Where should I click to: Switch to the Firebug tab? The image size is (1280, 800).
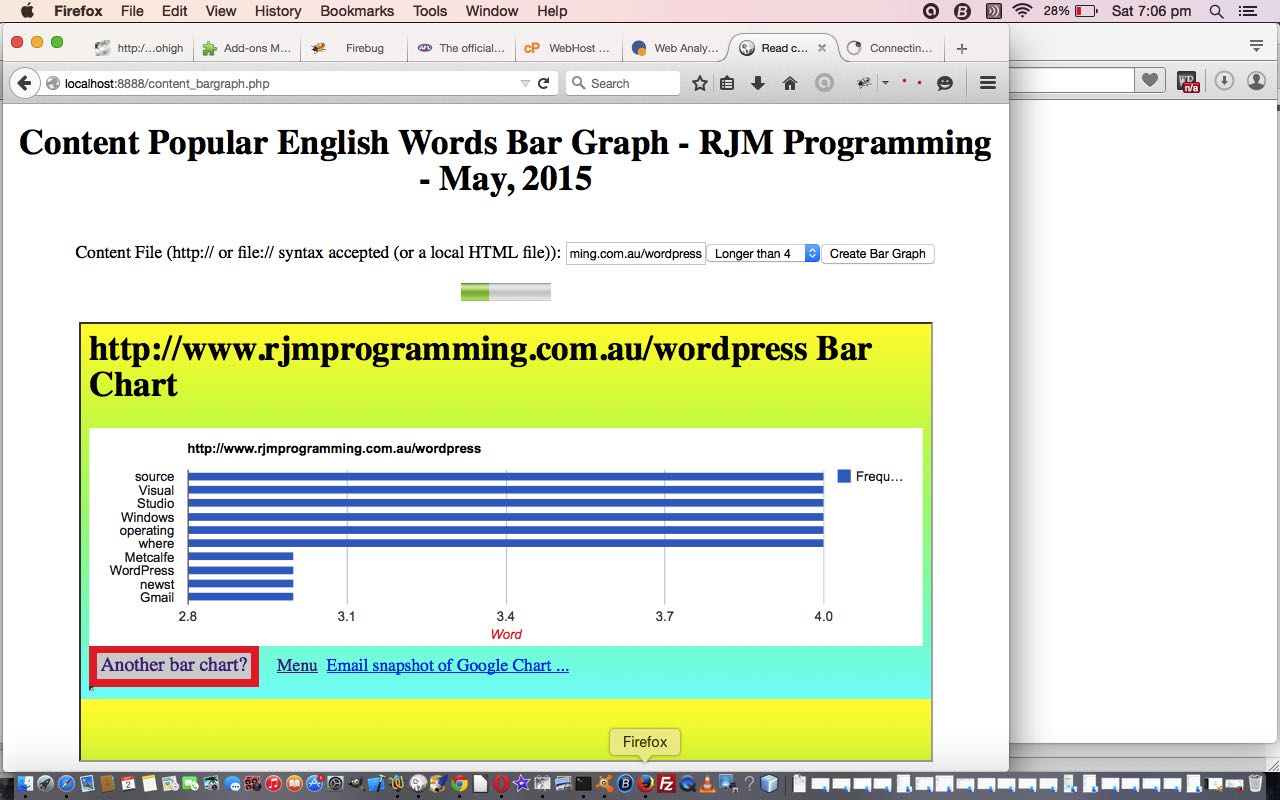click(355, 48)
